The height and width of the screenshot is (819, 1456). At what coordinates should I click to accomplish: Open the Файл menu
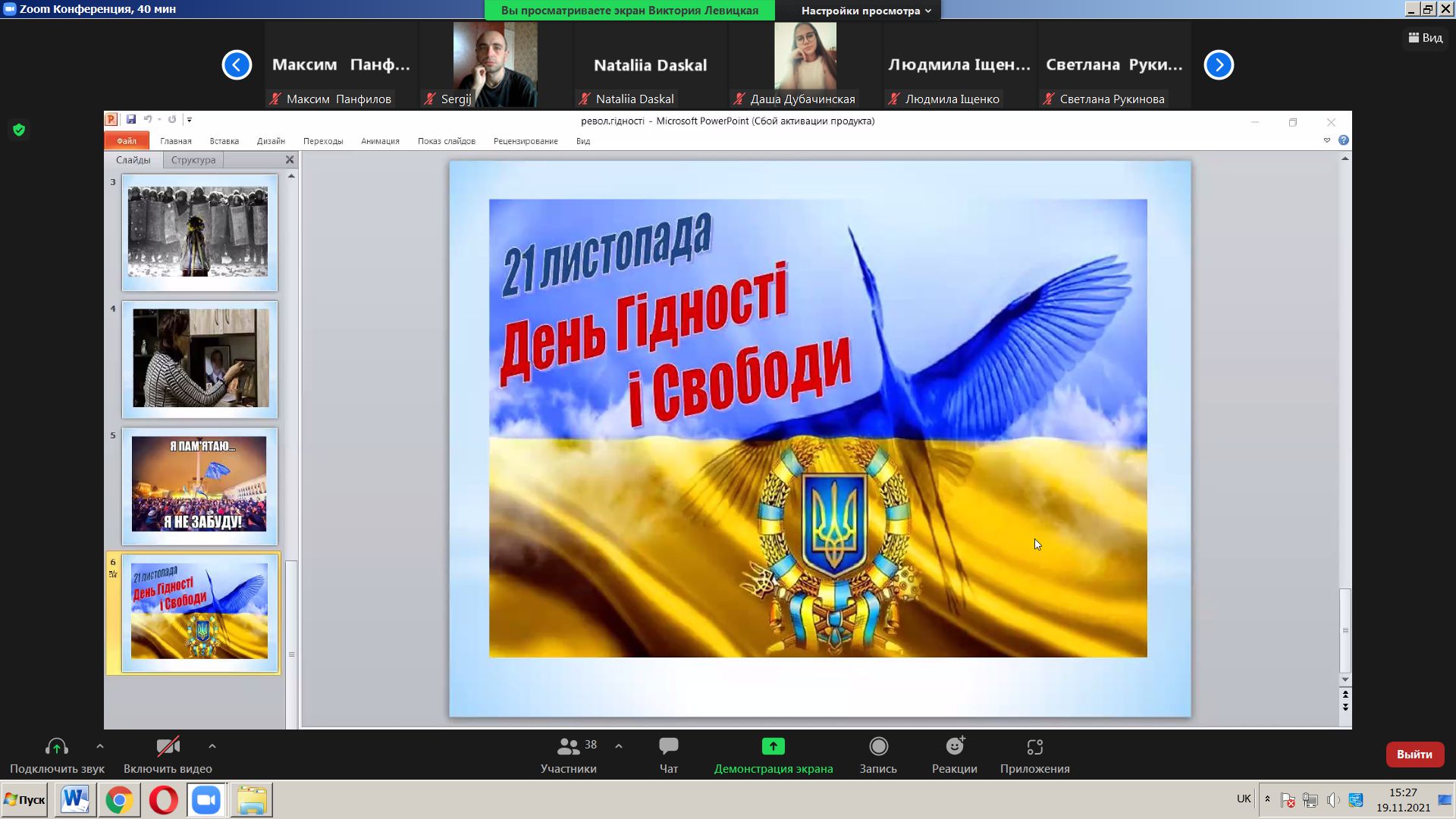(127, 141)
